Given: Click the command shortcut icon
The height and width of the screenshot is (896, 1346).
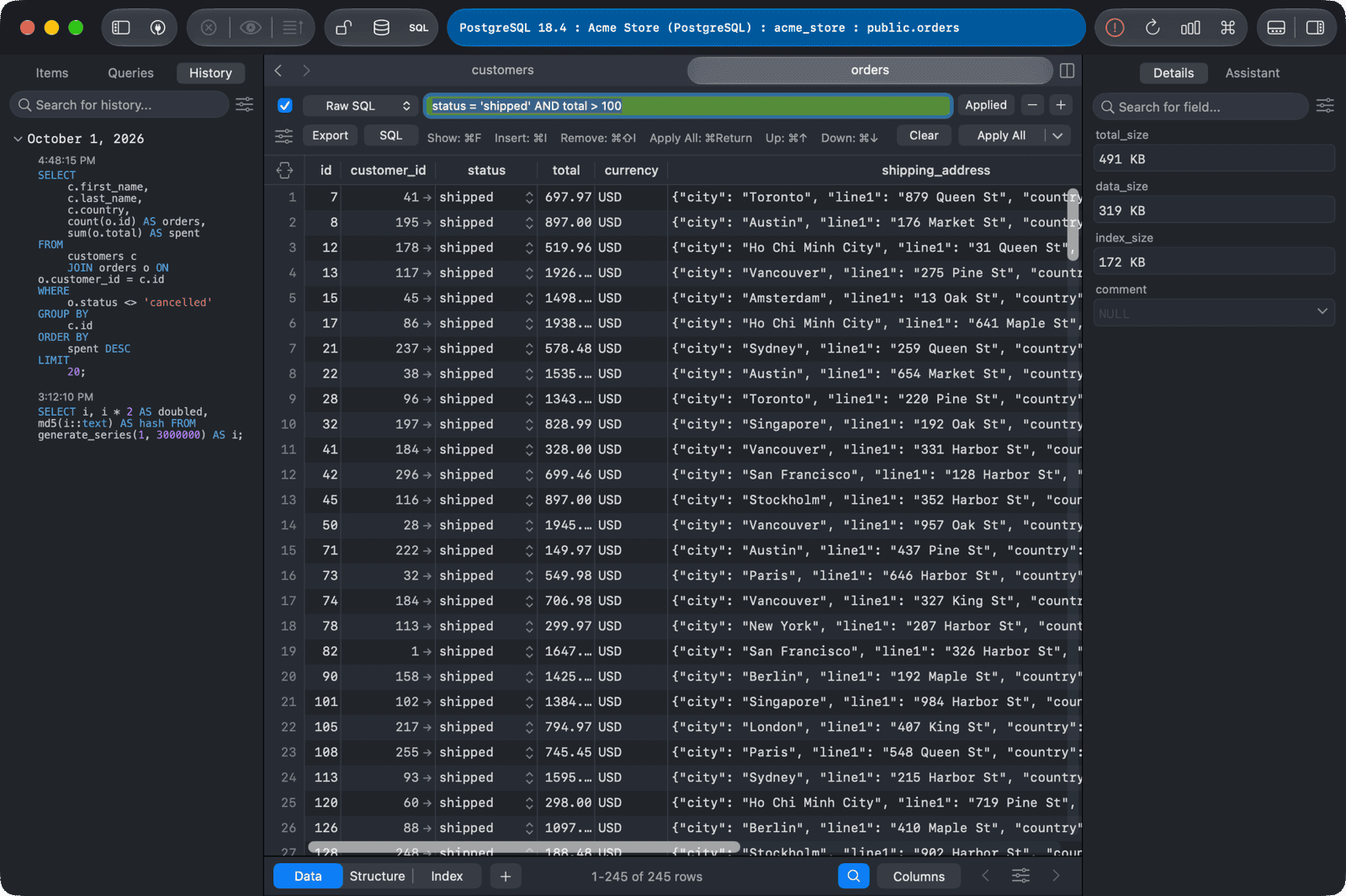Looking at the screenshot, I should pyautogui.click(x=1228, y=28).
